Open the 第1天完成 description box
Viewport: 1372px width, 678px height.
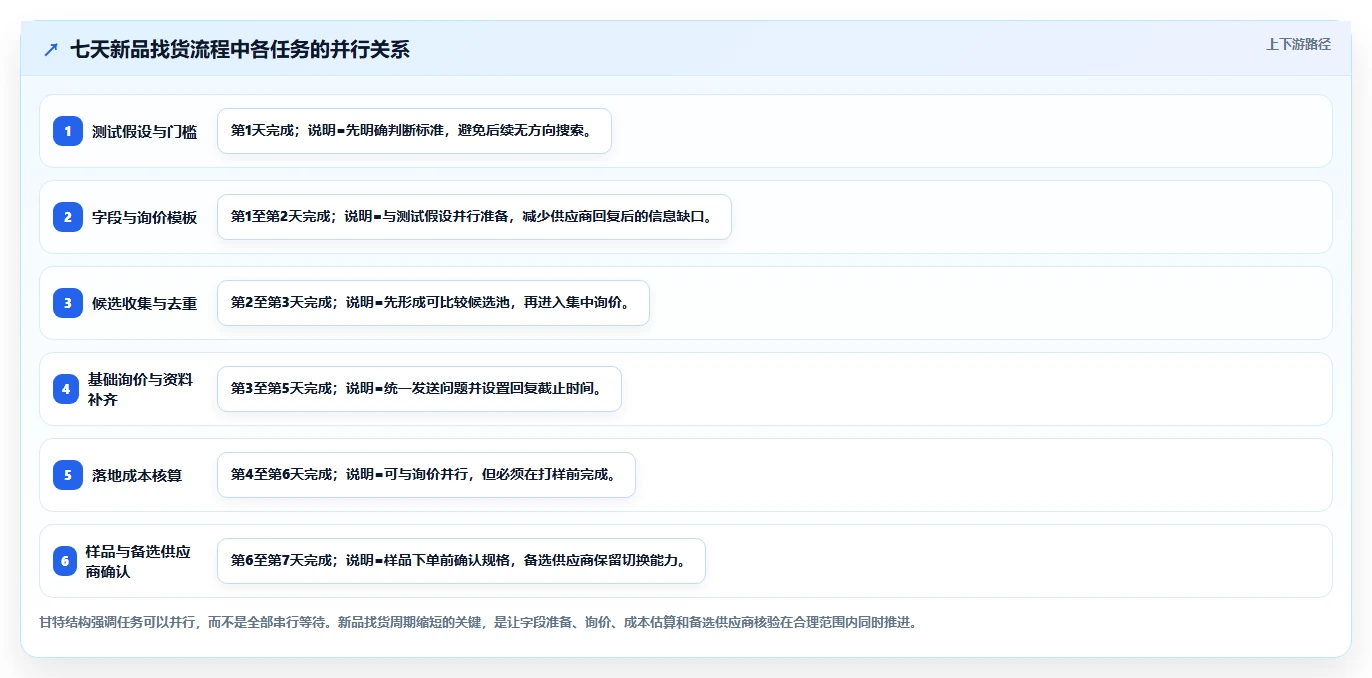click(414, 131)
